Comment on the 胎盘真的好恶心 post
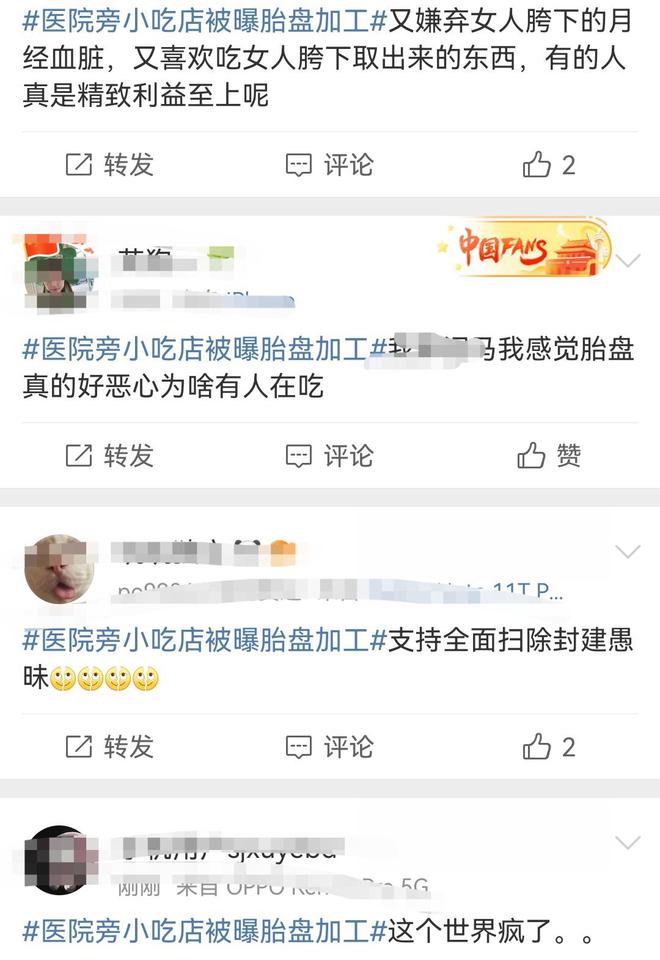The image size is (660, 960). (x=329, y=456)
